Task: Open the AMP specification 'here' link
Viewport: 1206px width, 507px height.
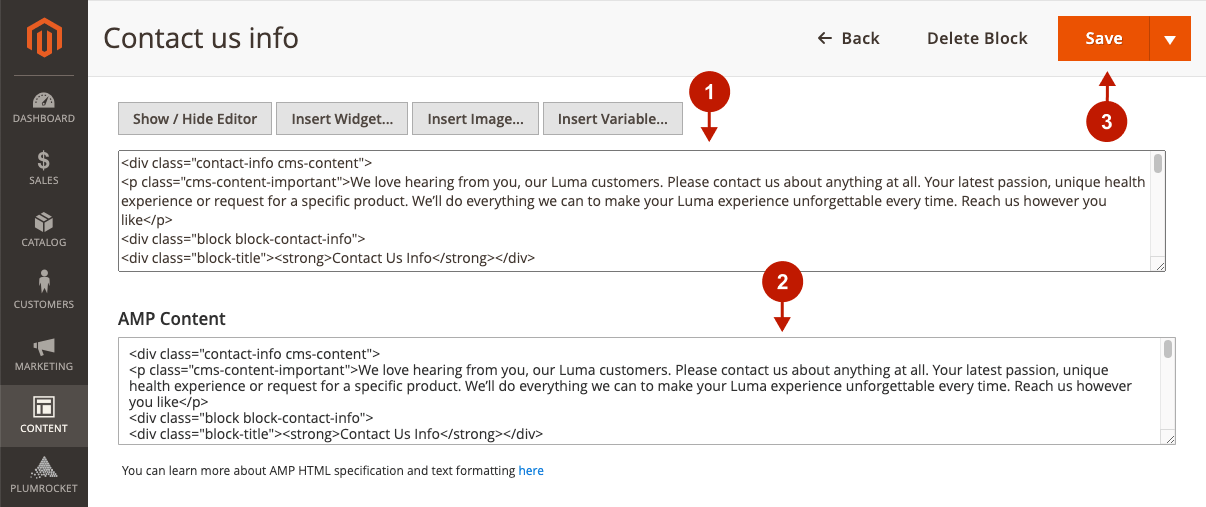Action: [531, 470]
